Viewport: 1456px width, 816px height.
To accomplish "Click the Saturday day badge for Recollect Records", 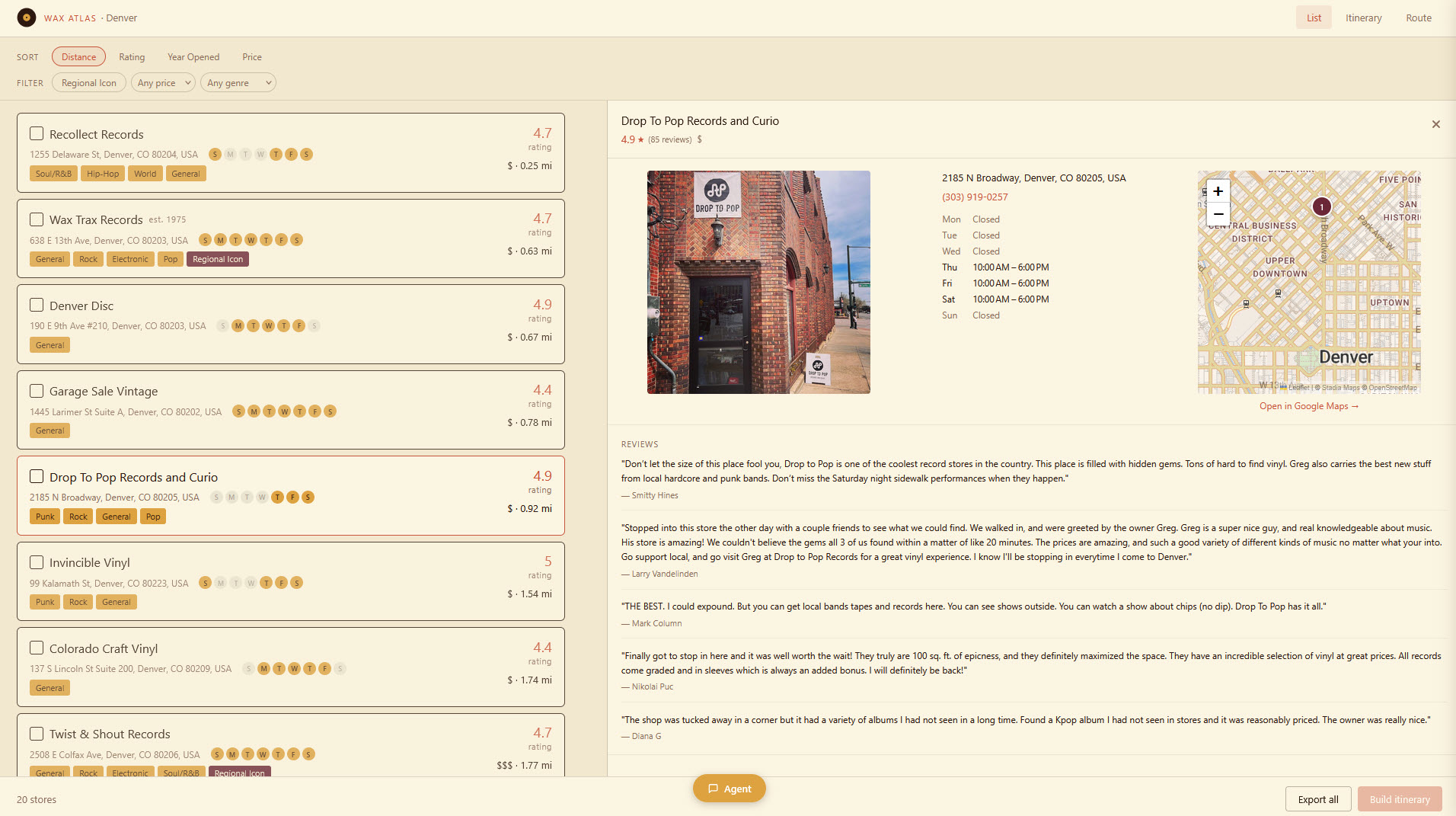I will click(x=306, y=155).
